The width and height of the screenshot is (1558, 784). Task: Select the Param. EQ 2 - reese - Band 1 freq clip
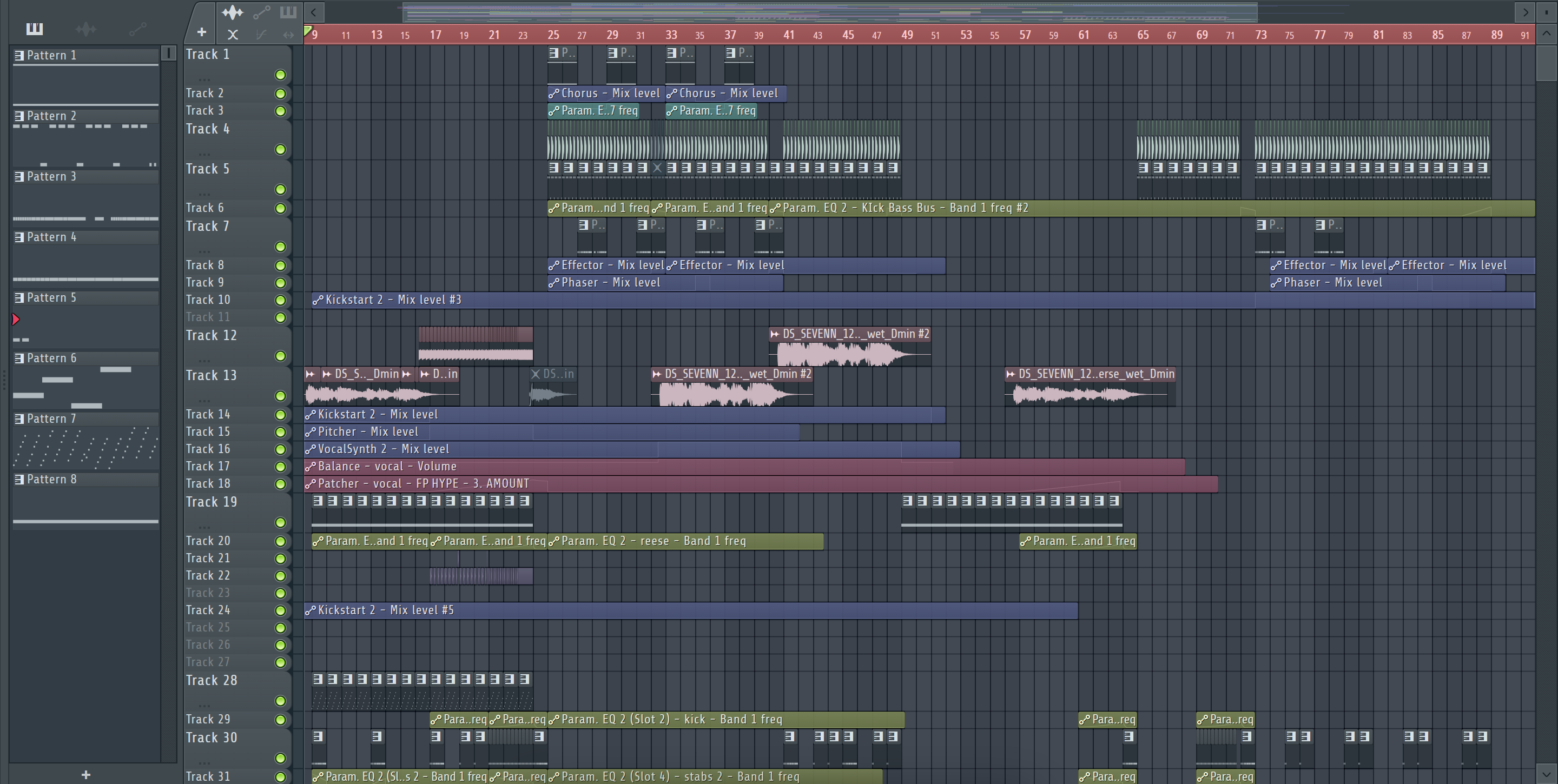click(685, 541)
